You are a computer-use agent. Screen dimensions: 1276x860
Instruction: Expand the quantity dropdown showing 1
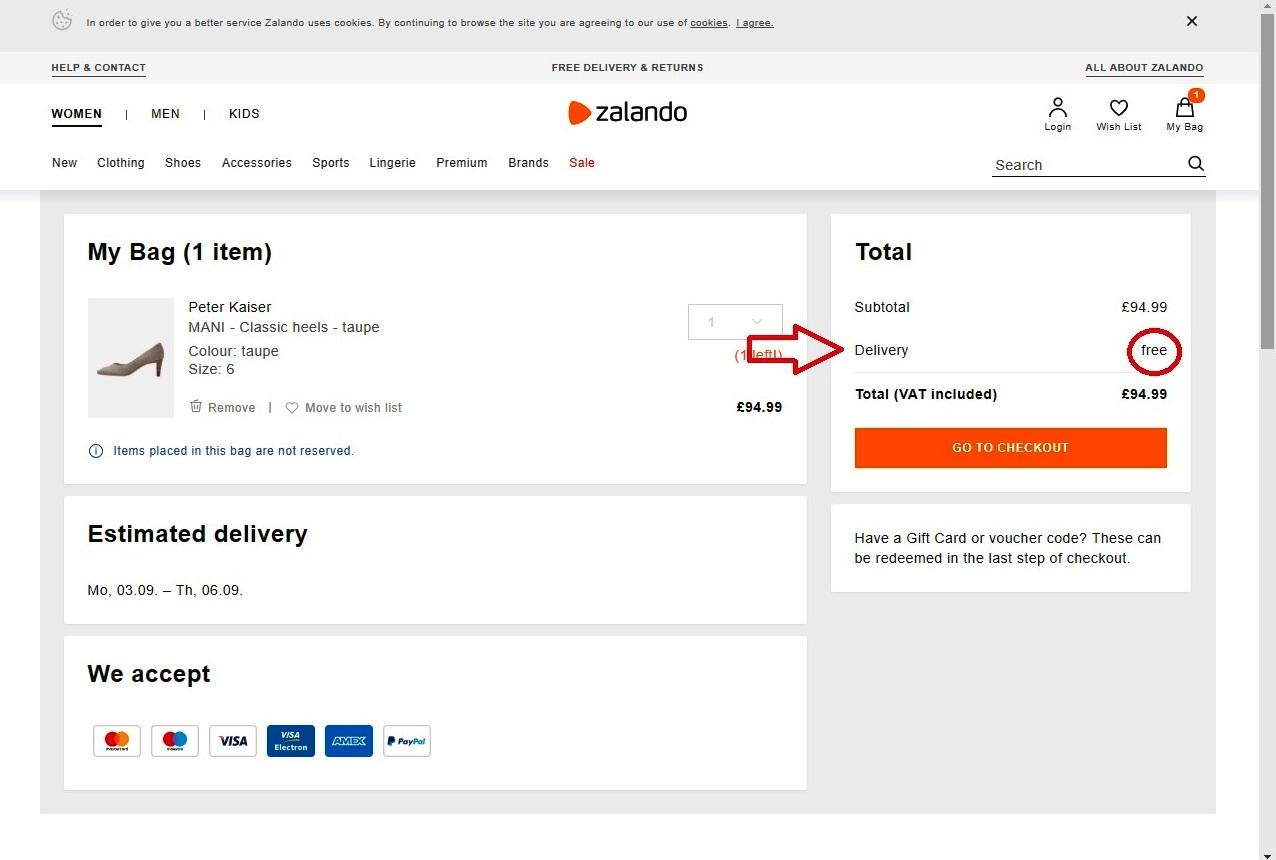click(735, 322)
